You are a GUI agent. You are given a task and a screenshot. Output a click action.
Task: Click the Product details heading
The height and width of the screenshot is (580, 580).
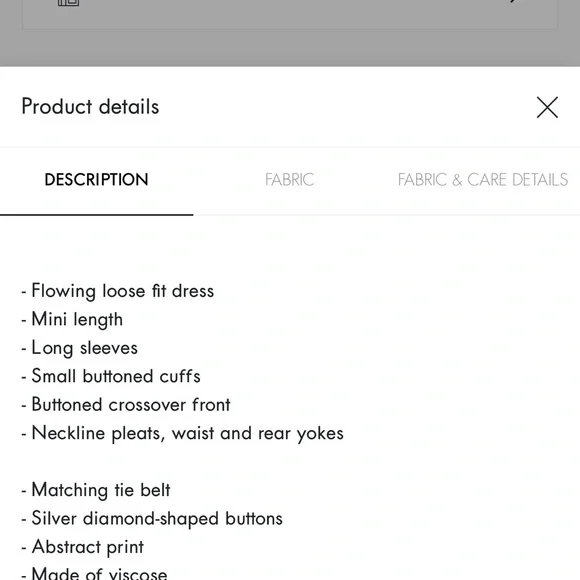[x=90, y=107]
